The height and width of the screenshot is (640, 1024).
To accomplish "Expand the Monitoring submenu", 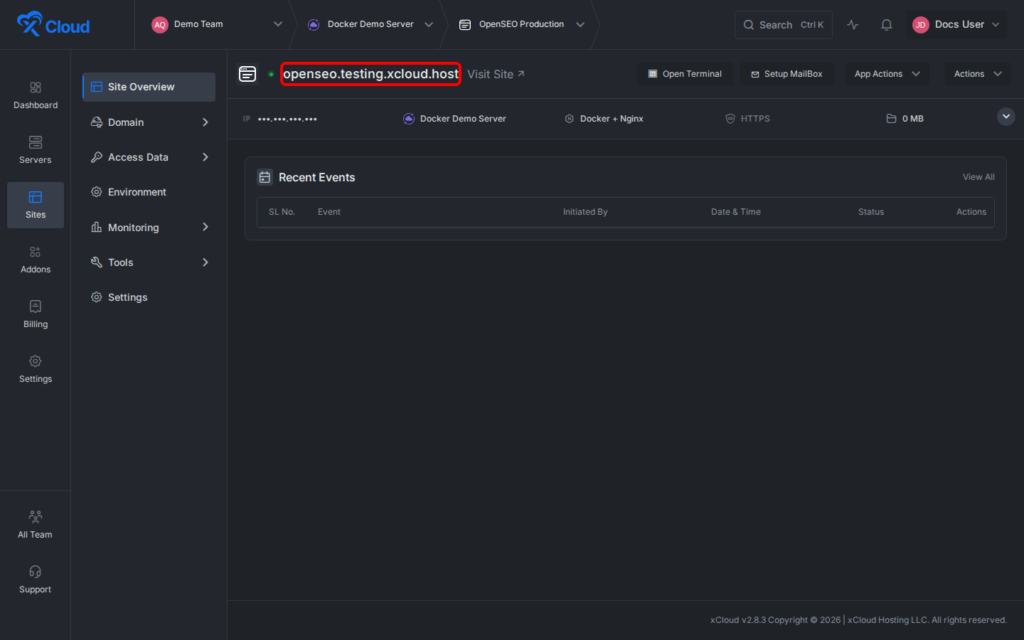I will [x=205, y=227].
